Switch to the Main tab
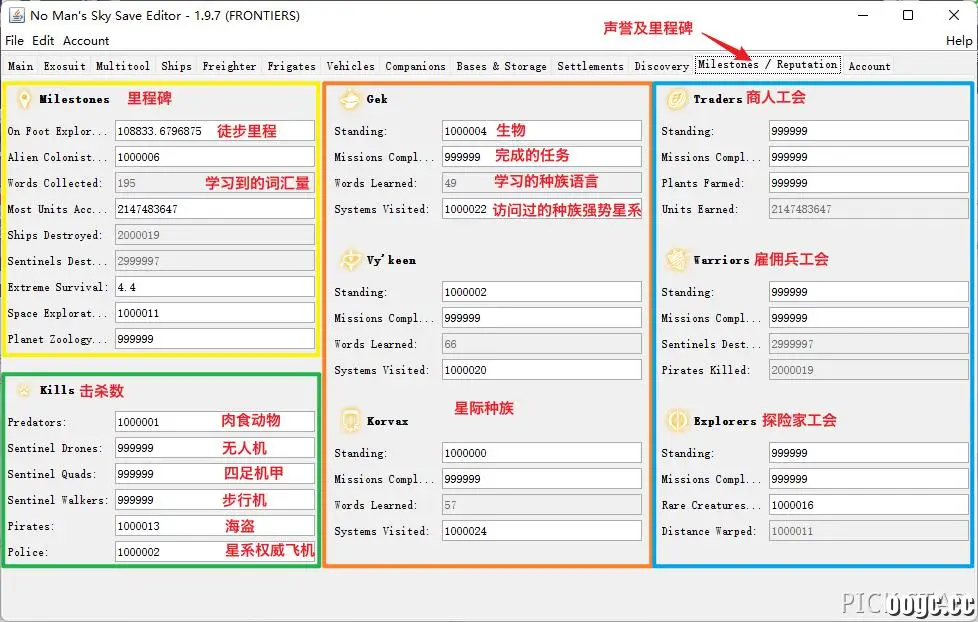This screenshot has width=978, height=622. click(x=21, y=66)
